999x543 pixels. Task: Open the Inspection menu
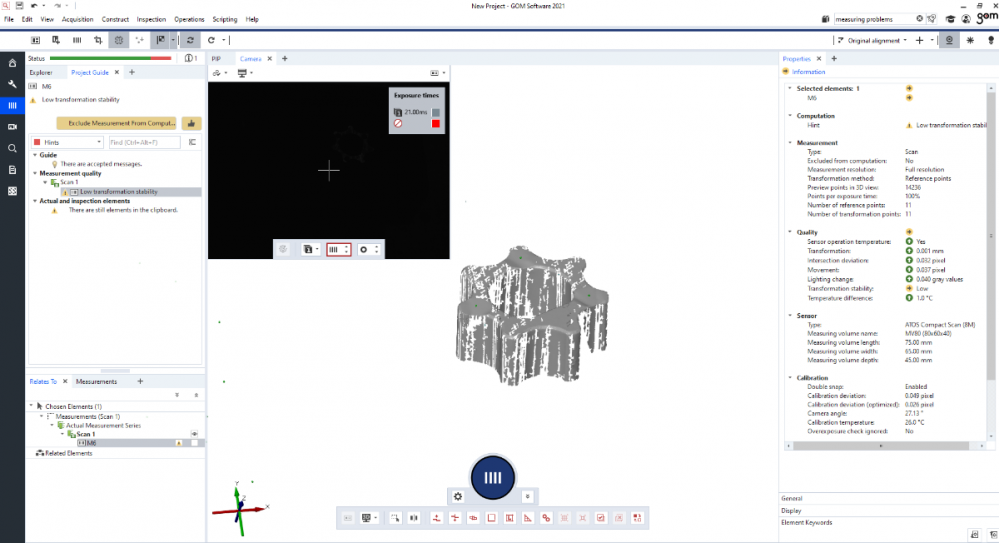coord(151,19)
